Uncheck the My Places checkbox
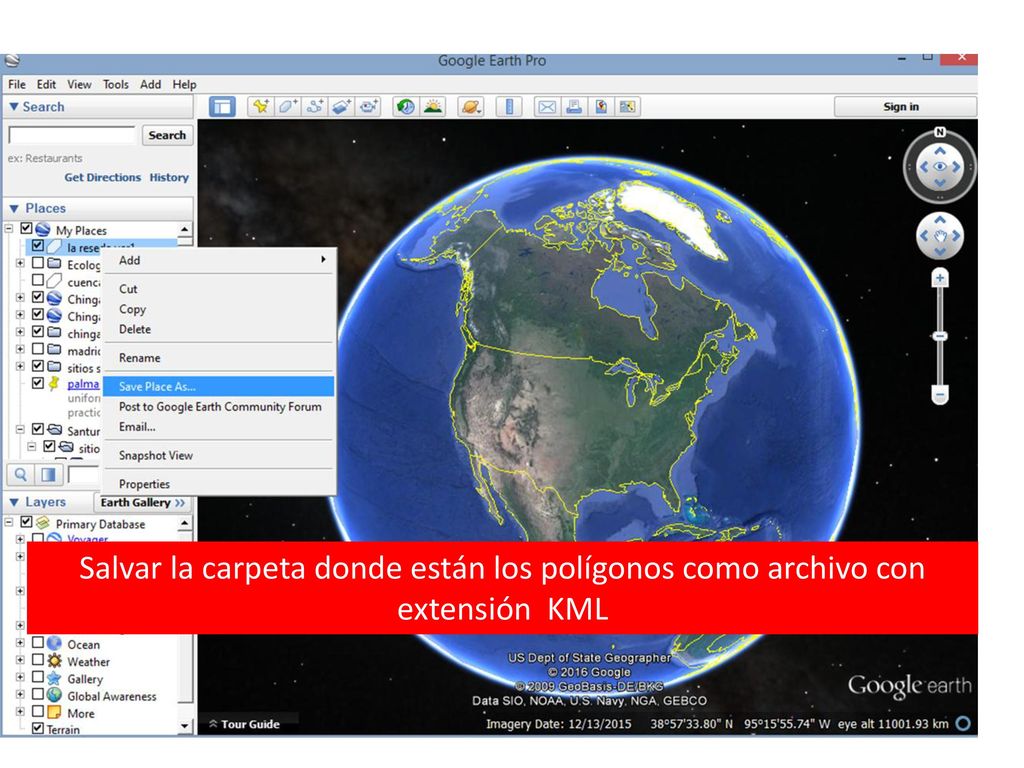This screenshot has width=1024, height=768. 27,229
